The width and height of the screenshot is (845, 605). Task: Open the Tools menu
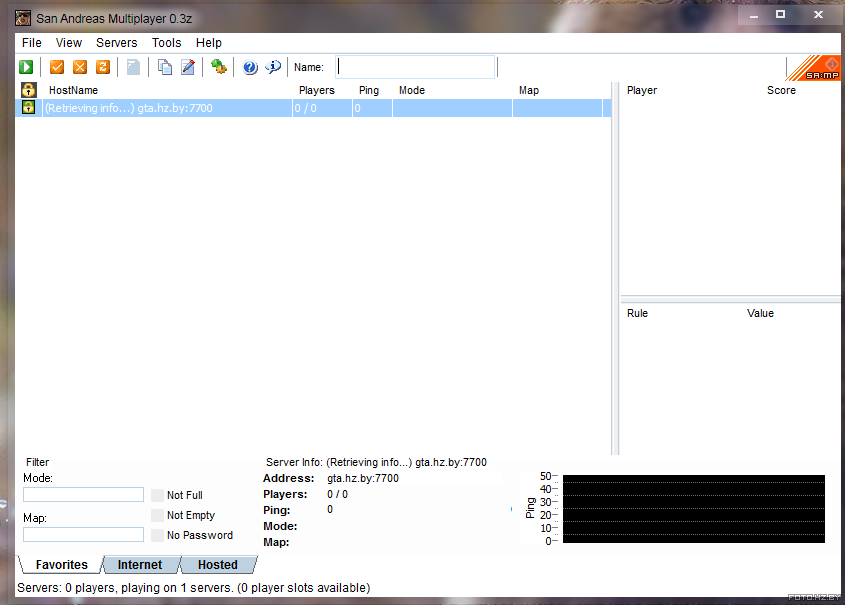(167, 43)
